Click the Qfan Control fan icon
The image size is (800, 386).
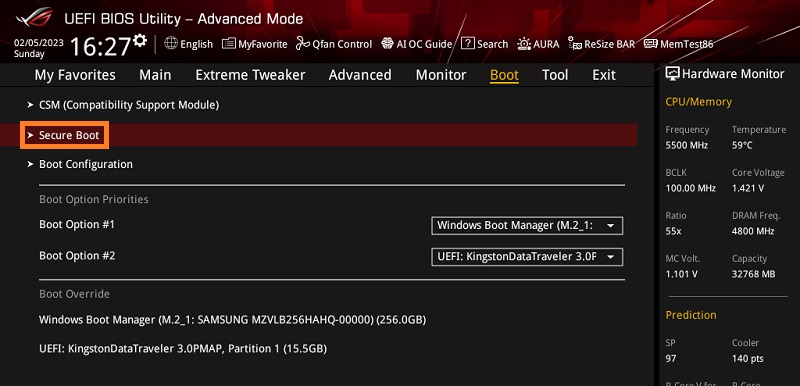click(303, 44)
